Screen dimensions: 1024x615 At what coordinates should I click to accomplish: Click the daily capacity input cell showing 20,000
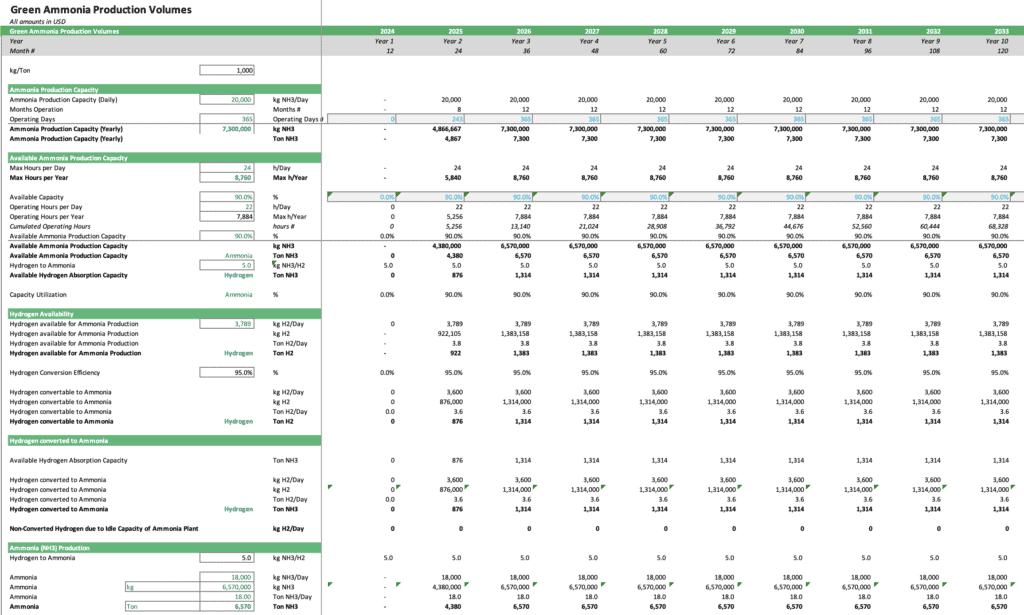tap(227, 100)
